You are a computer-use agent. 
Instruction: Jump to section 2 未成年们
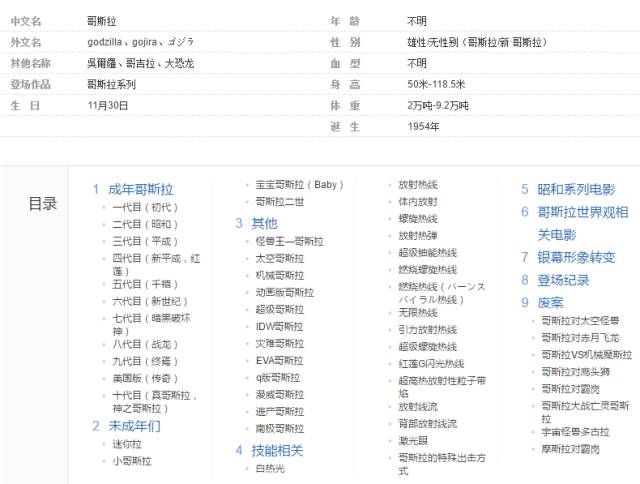(134, 426)
